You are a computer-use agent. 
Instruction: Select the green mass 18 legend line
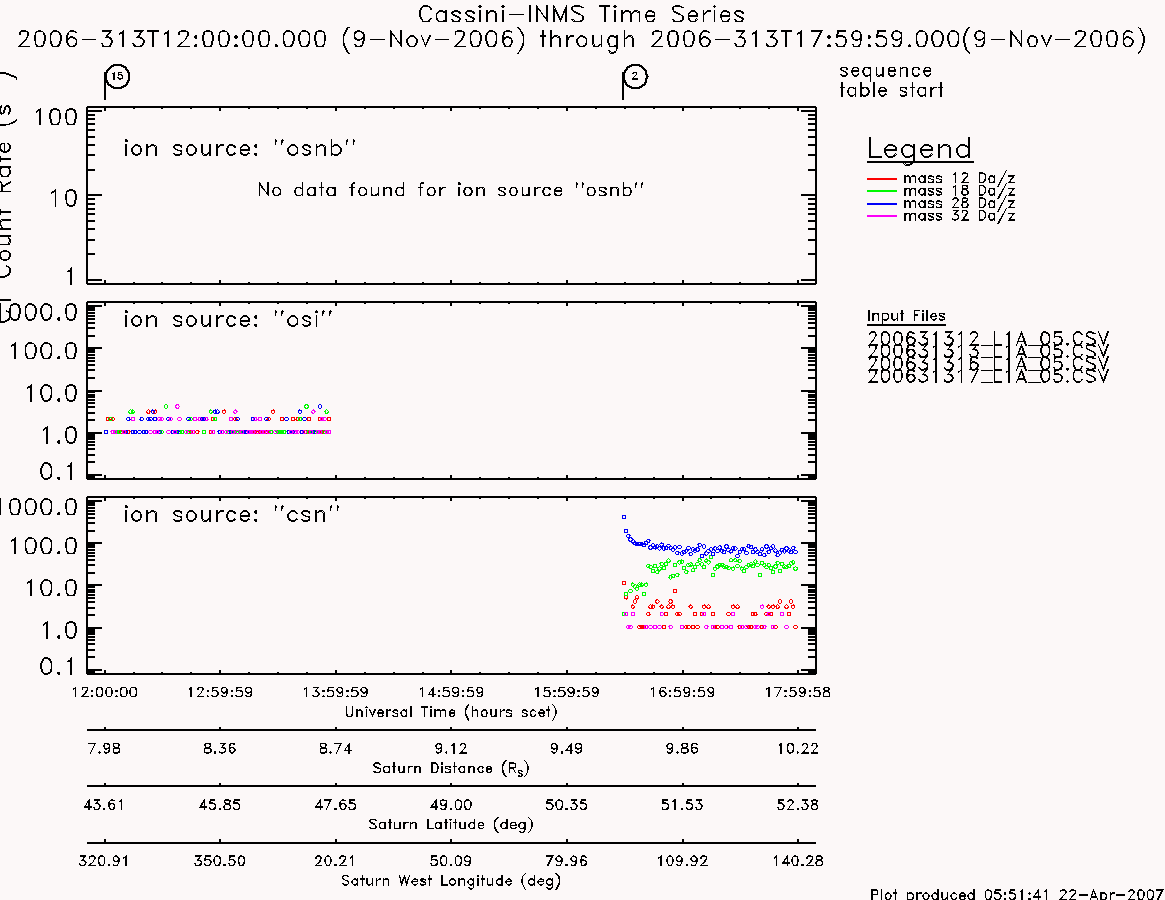point(882,192)
